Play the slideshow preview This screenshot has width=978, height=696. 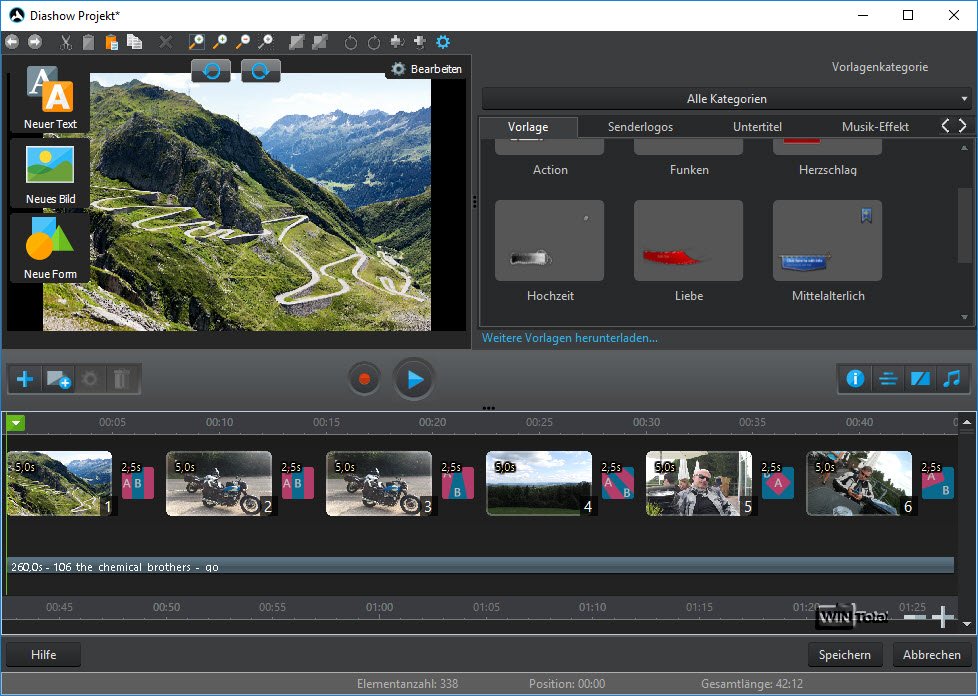[x=414, y=379]
